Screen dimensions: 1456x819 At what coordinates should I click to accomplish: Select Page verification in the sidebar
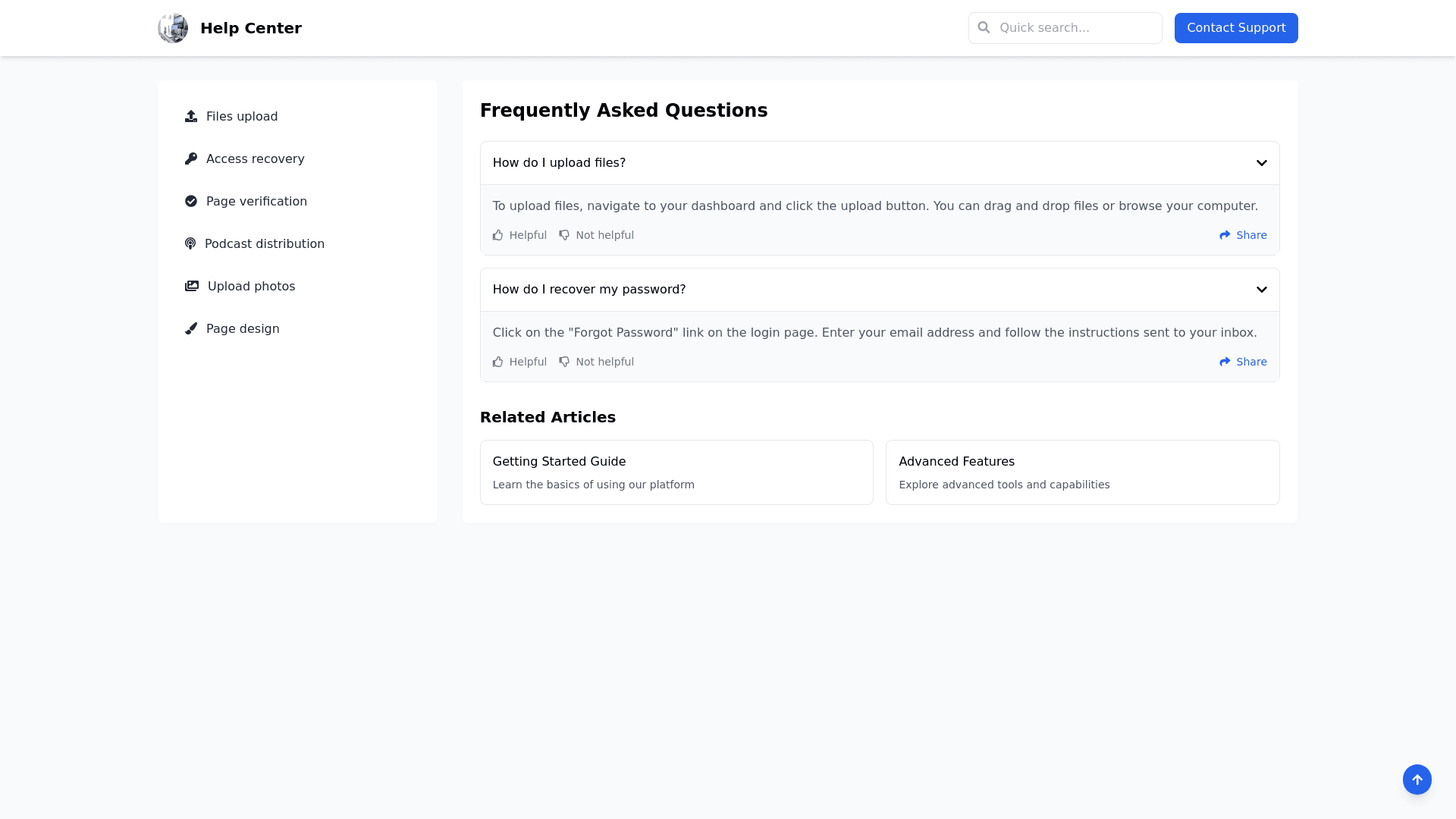256,201
